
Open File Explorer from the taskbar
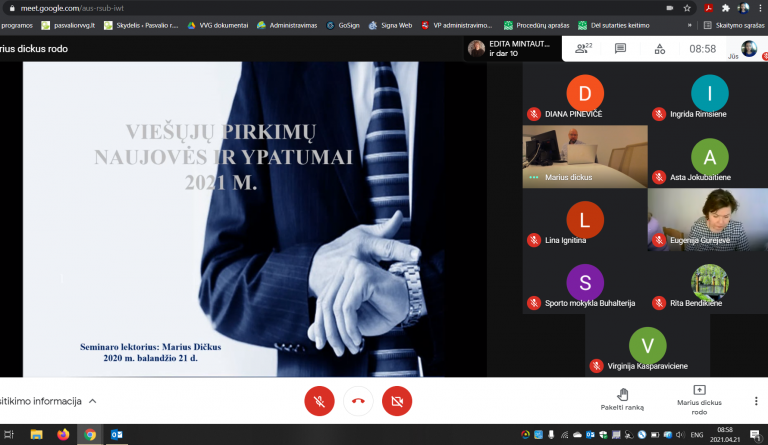point(36,434)
